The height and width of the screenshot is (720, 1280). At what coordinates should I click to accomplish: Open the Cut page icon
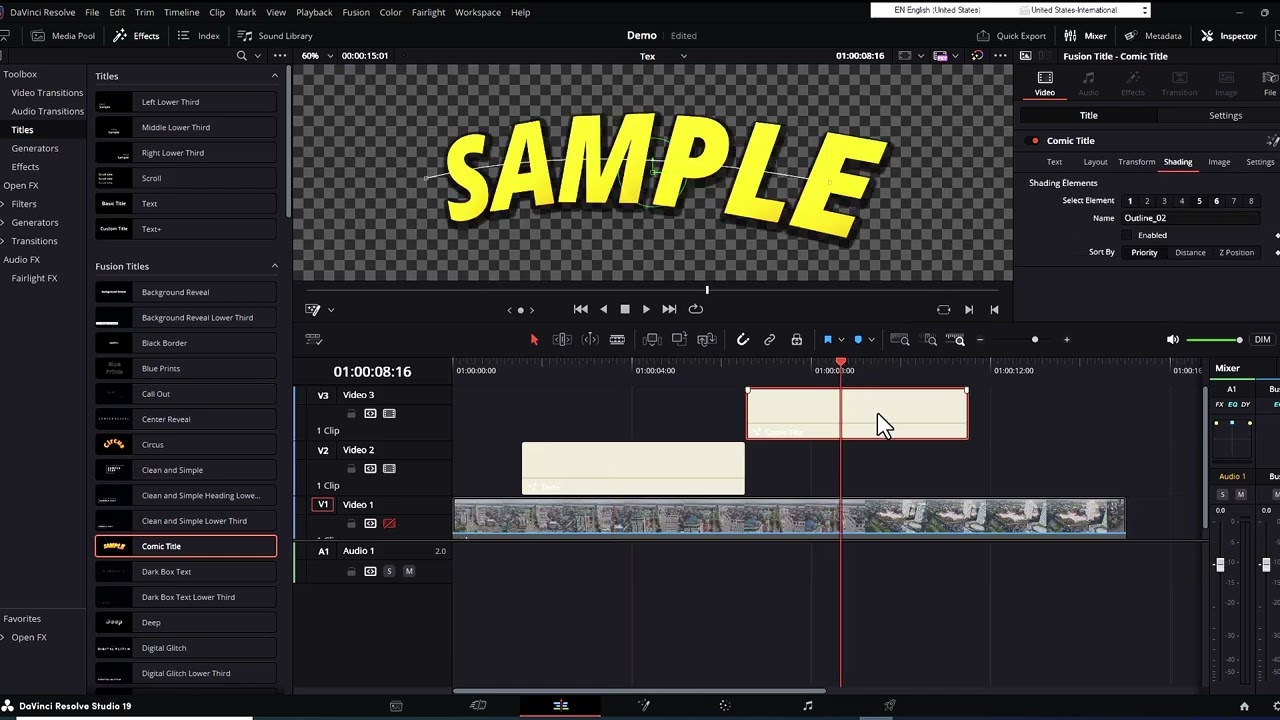[478, 706]
